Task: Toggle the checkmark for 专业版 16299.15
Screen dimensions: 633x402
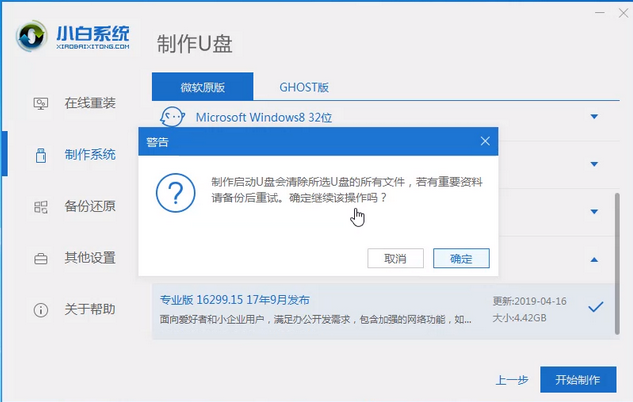Action: pos(596,307)
